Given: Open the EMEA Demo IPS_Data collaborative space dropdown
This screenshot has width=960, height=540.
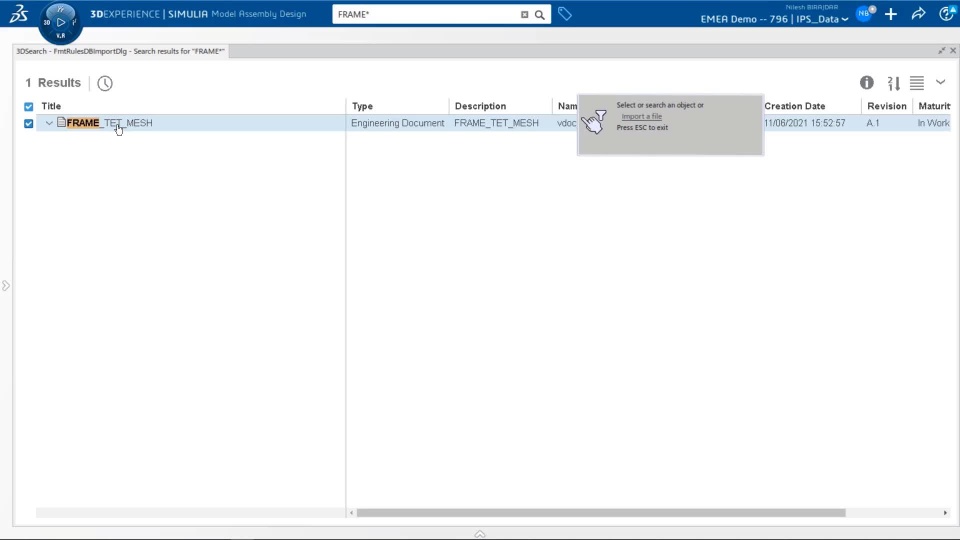Looking at the screenshot, I should (774, 19).
